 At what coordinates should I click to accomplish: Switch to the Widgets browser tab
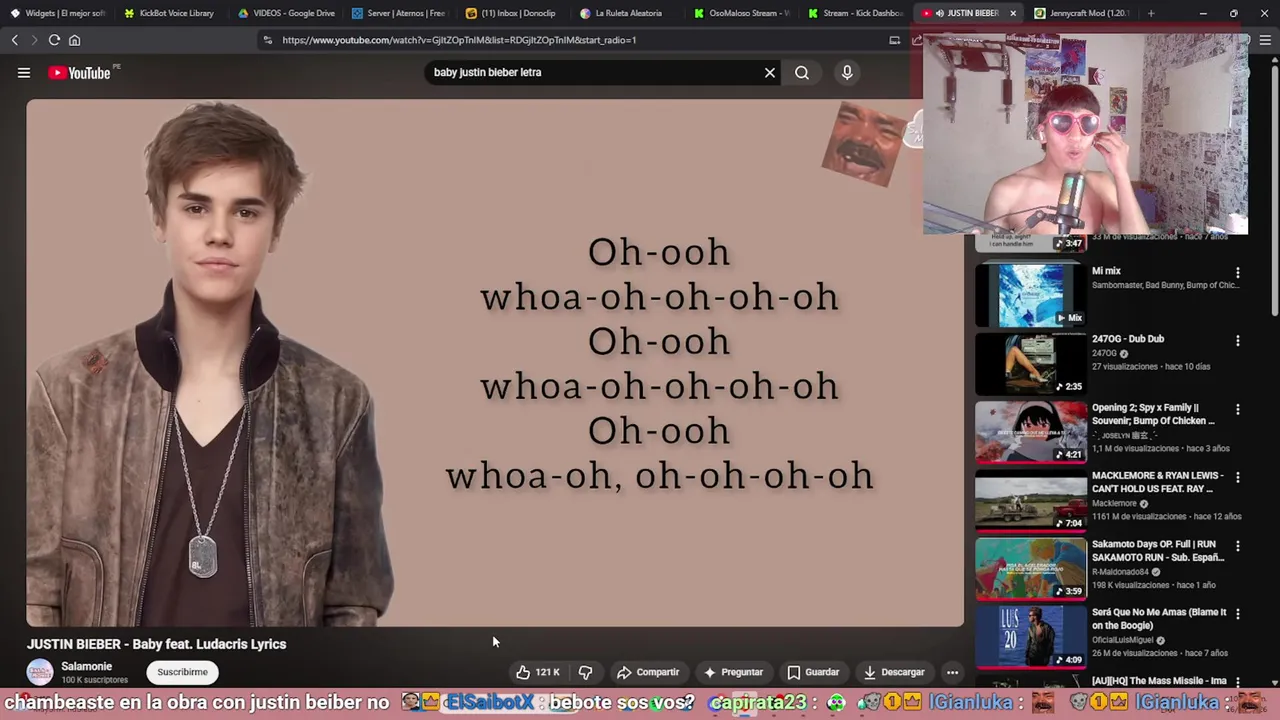58,13
